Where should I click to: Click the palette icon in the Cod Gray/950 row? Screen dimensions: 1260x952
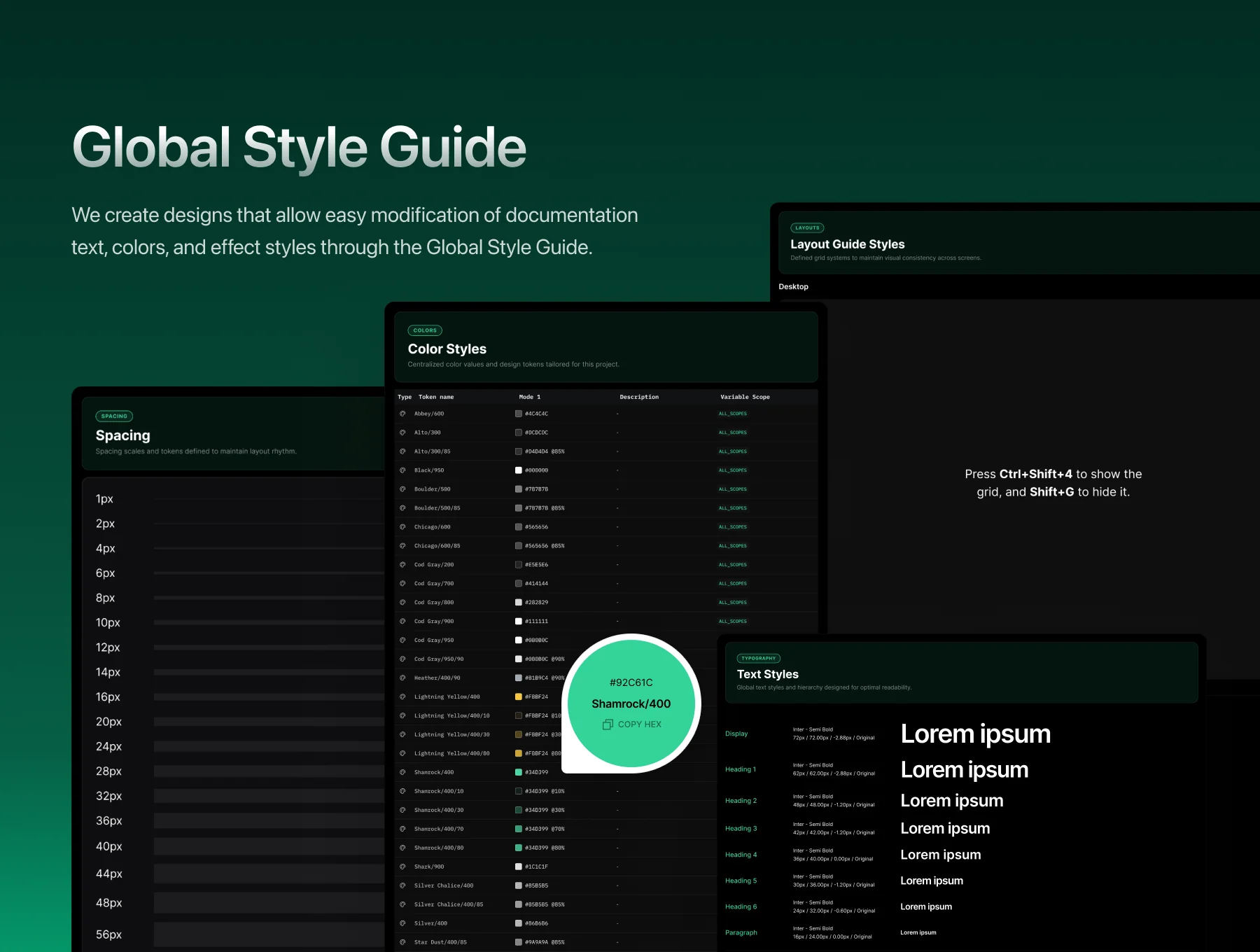pyautogui.click(x=402, y=640)
